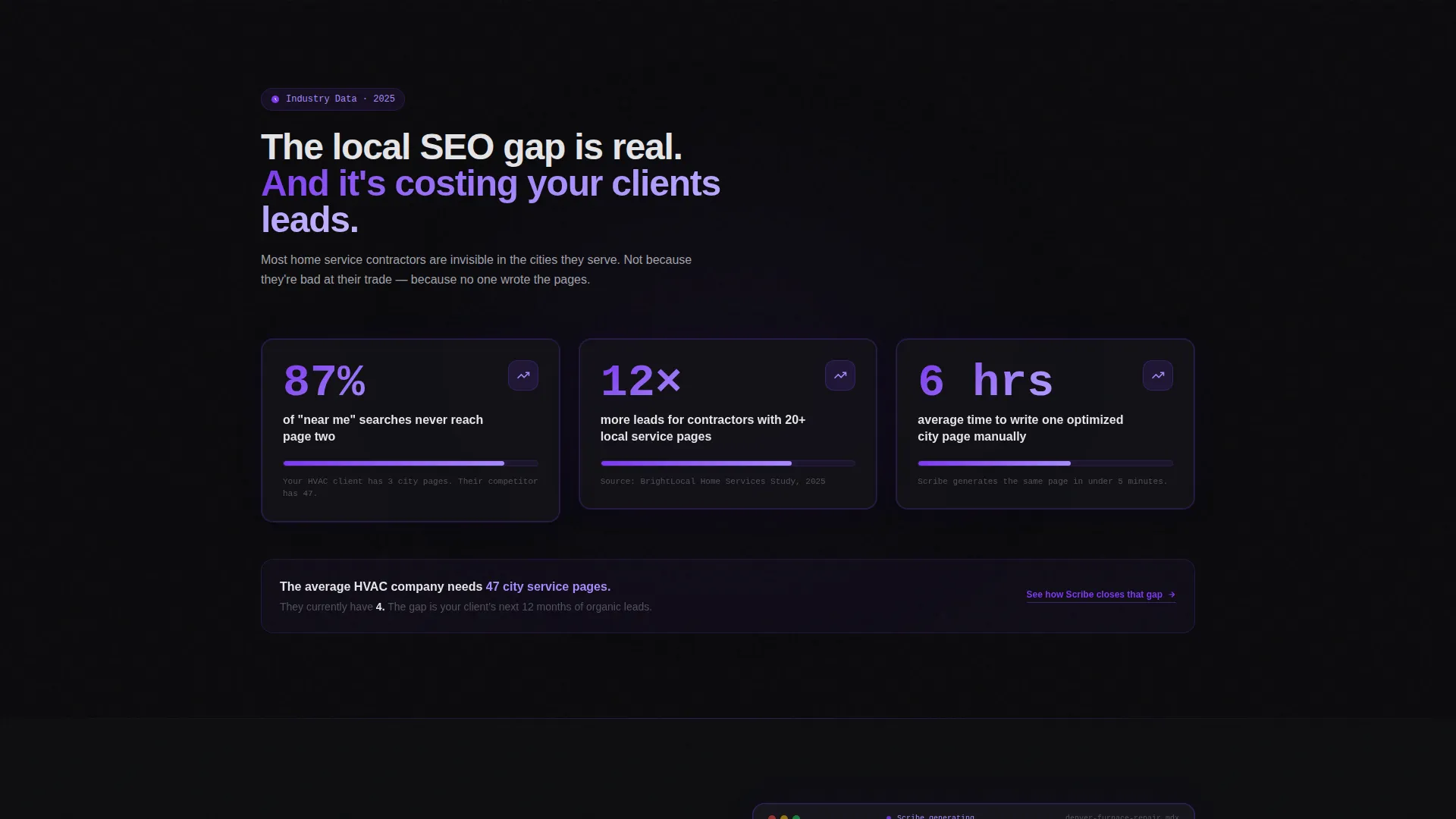Click the 'Most home service contractors' paragraph
1456x819 pixels.
[476, 270]
